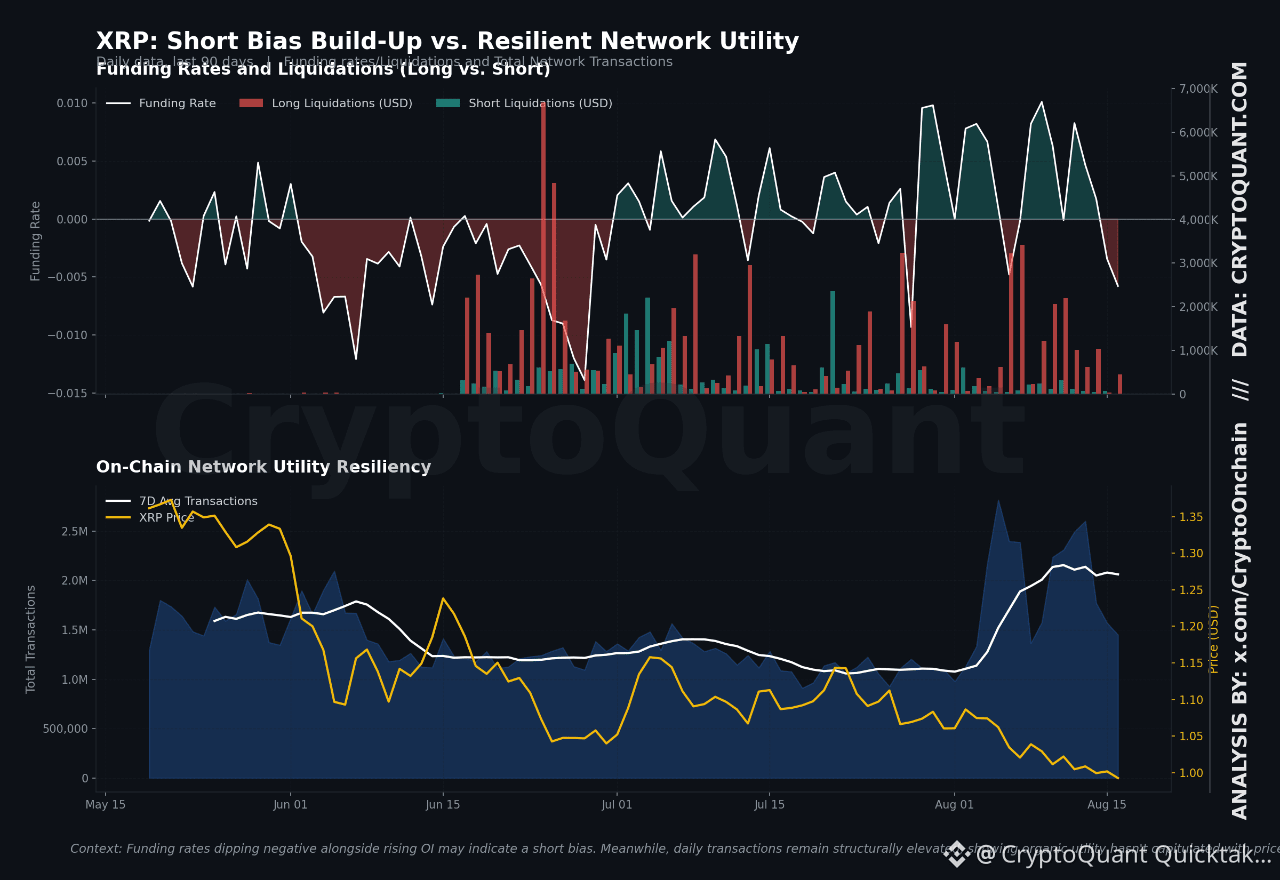Screen dimensions: 1280x880
Task: Click the '1.30' price axis tick
Action: 1191,553
